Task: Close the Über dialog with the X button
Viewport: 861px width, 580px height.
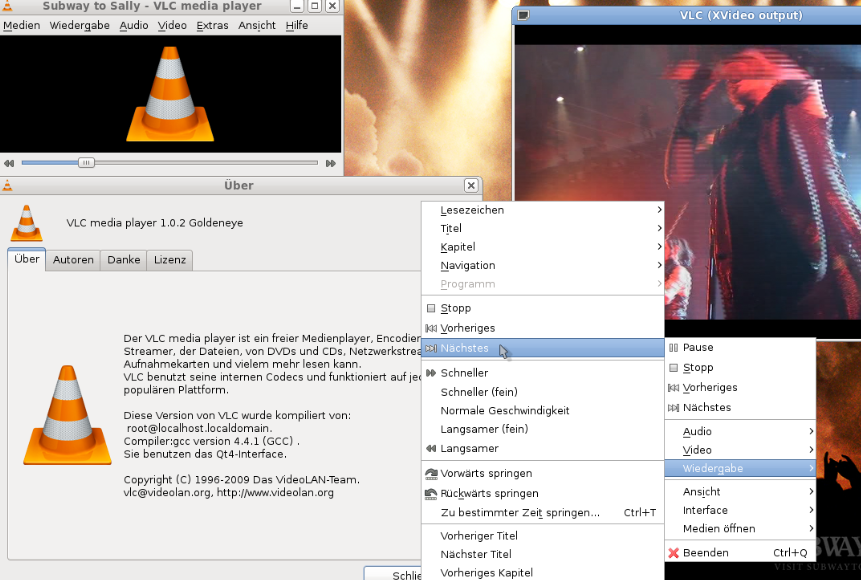Action: tap(471, 186)
